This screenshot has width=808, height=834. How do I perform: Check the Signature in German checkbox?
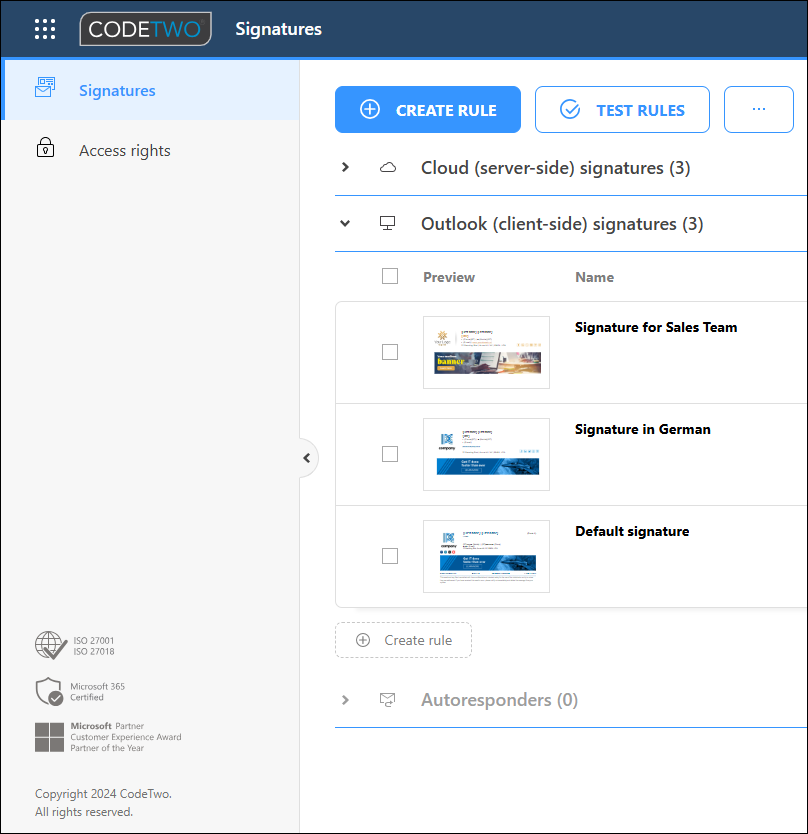(x=390, y=454)
